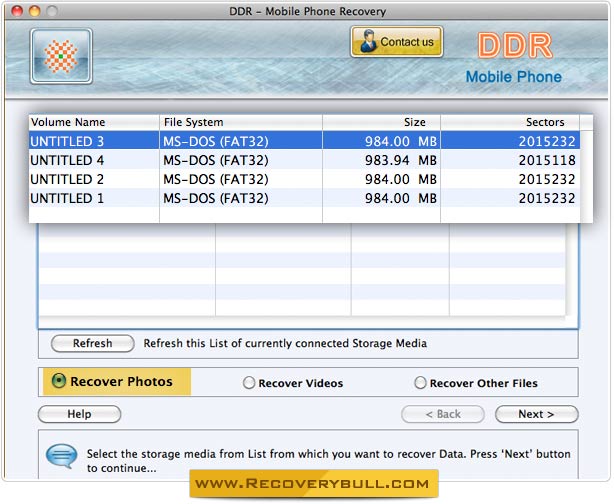Click the 2015118 sectors value
Image resolution: width=614 pixels, height=504 pixels.
pyautogui.click(x=547, y=160)
